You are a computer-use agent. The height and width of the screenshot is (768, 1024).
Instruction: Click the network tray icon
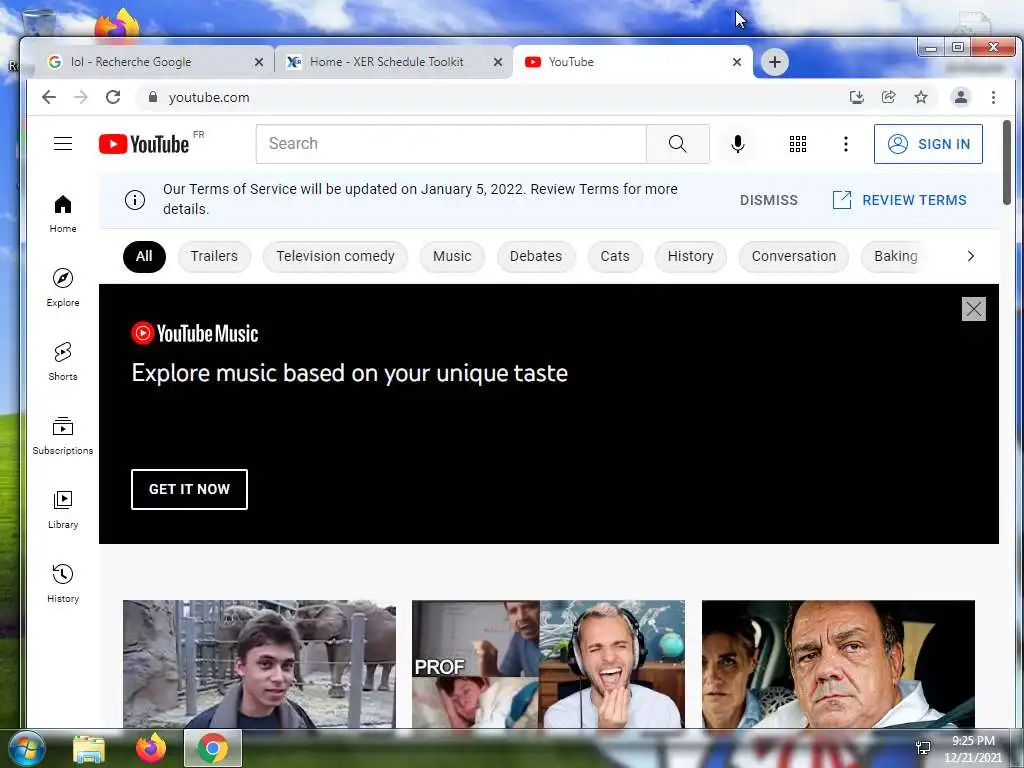923,748
